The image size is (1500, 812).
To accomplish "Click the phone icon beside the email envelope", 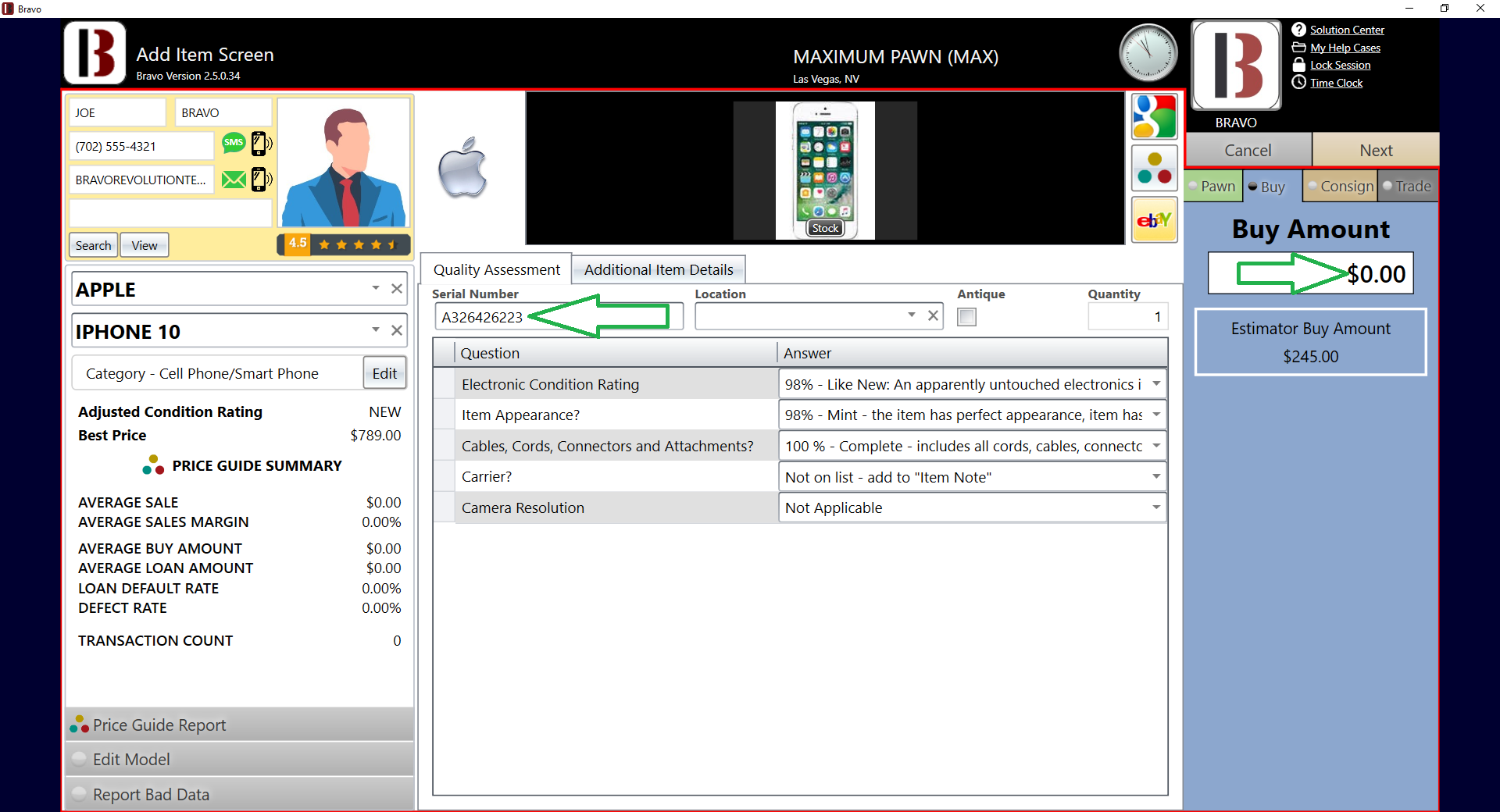I will (261, 180).
